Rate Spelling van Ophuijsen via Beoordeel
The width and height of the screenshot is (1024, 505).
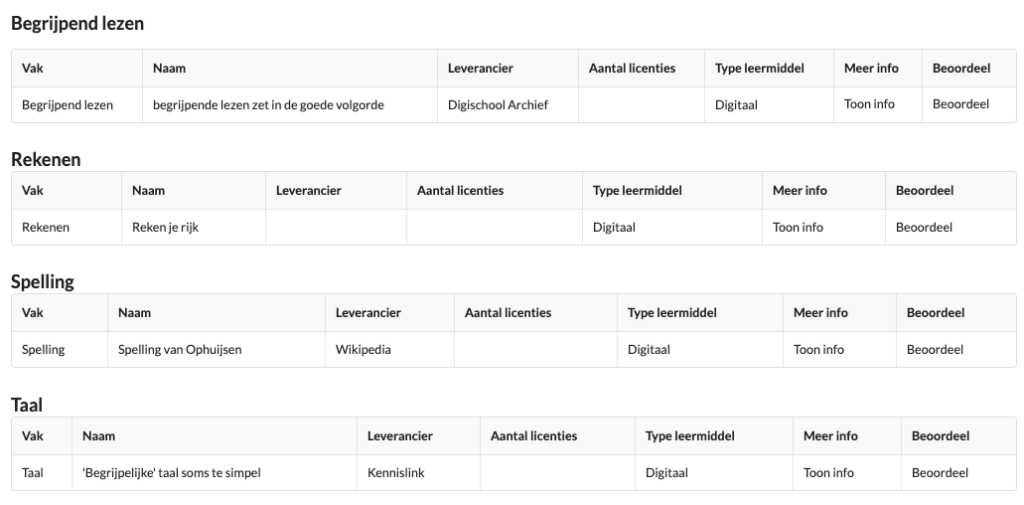pyautogui.click(x=935, y=350)
